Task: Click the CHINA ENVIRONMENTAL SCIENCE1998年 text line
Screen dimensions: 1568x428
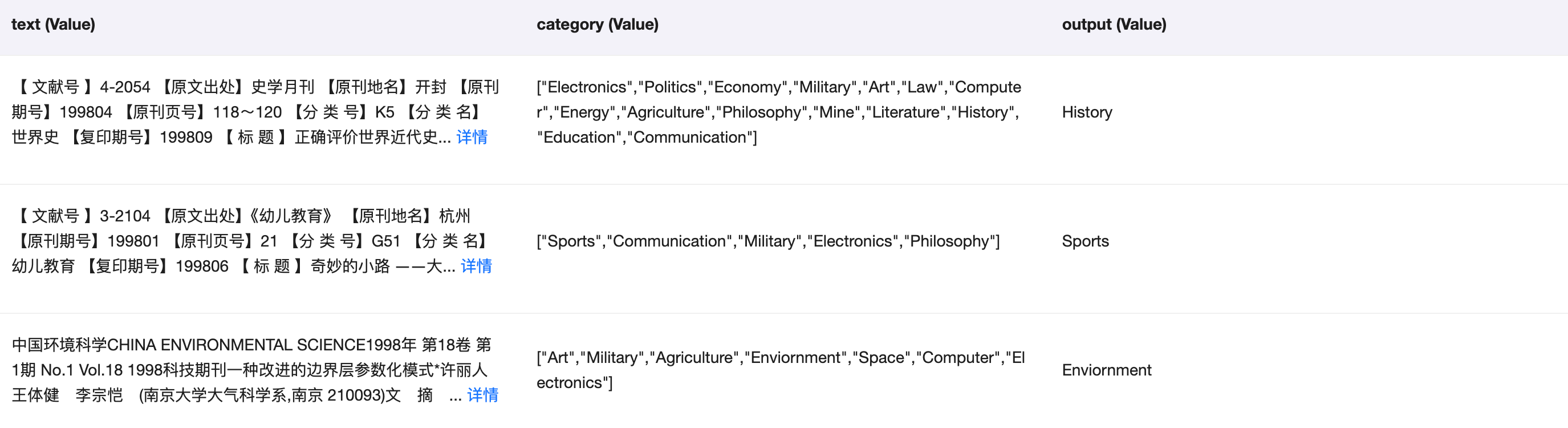Action: [251, 345]
